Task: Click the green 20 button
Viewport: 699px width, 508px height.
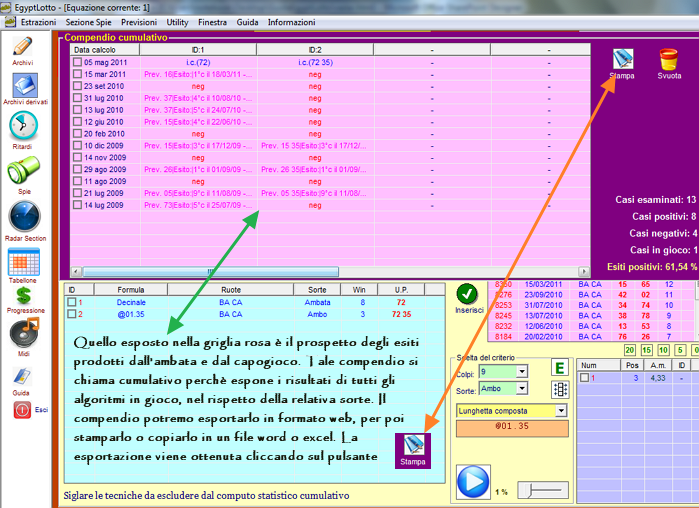Action: pyautogui.click(x=629, y=350)
